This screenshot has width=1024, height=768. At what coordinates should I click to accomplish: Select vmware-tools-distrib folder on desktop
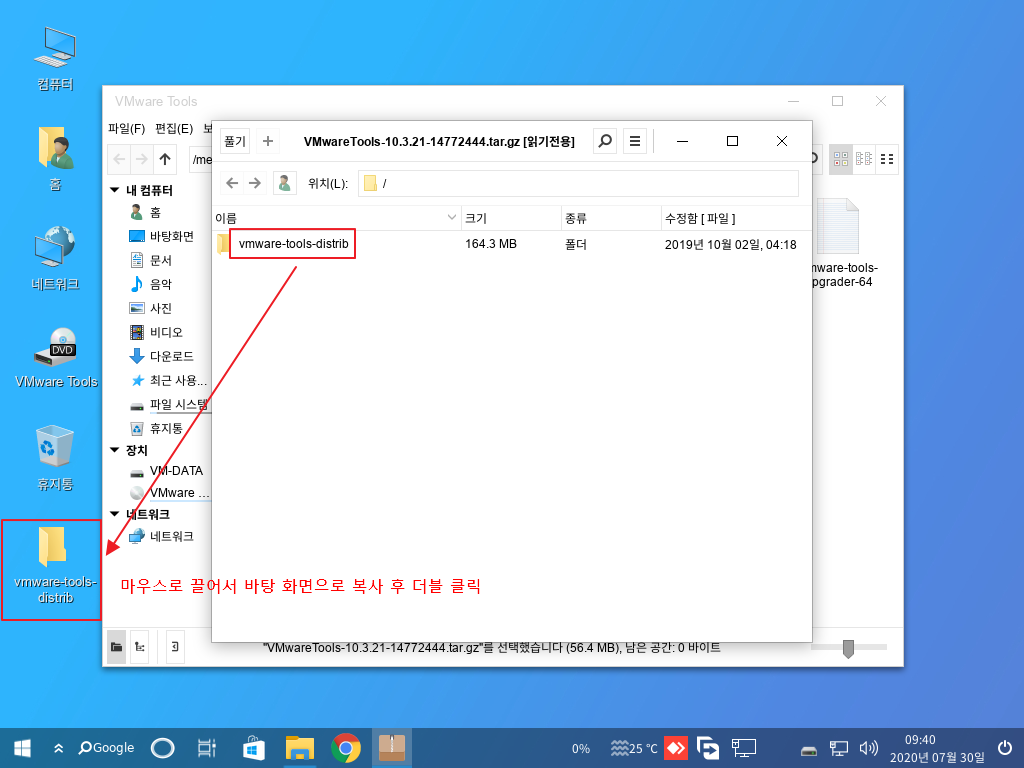(55, 566)
